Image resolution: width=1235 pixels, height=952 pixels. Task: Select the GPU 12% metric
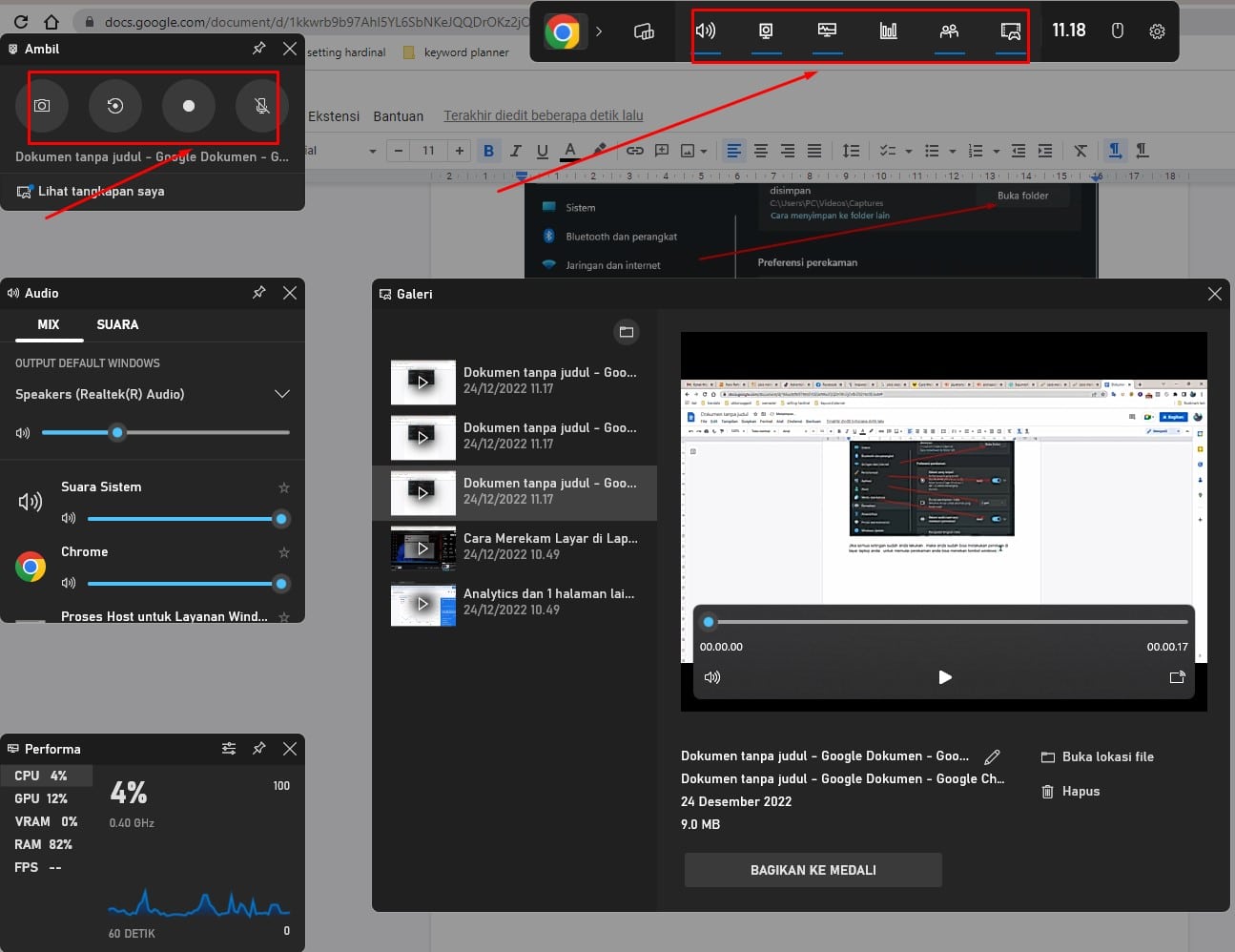(47, 798)
